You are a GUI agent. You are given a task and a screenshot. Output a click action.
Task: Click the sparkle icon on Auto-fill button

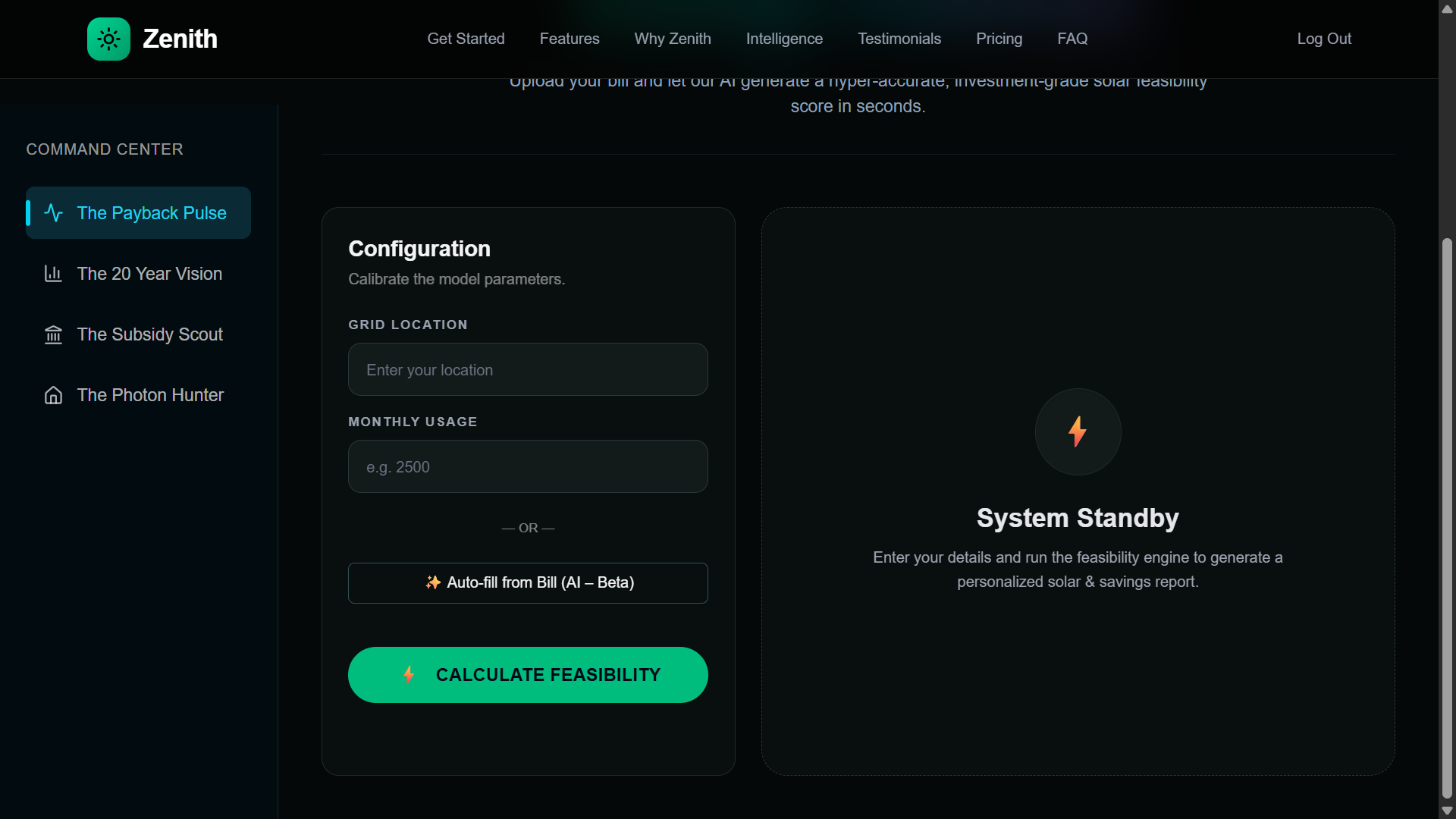coord(433,582)
